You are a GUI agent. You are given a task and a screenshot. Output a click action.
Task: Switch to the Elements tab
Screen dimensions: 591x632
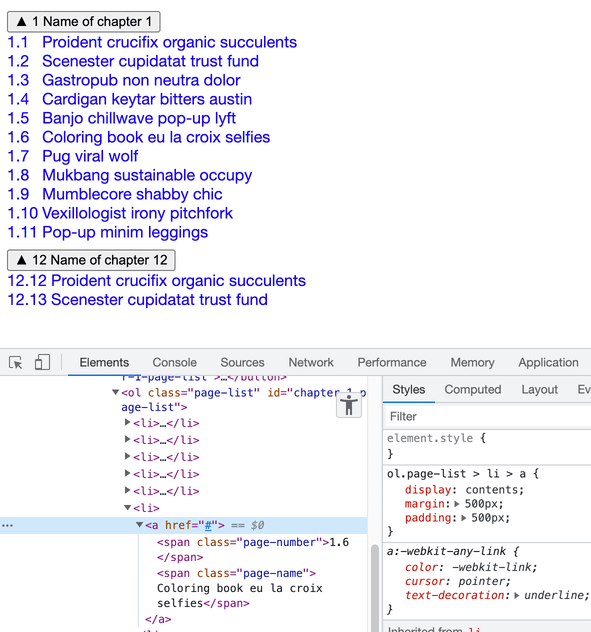(x=104, y=362)
